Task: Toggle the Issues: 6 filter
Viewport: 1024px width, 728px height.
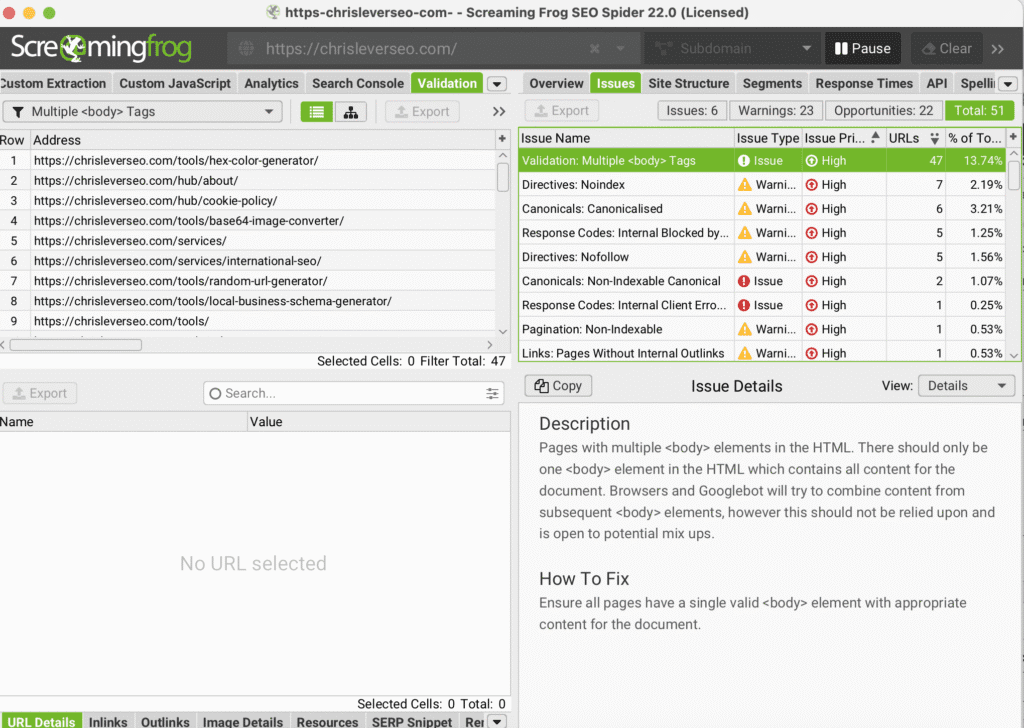Action: 692,111
